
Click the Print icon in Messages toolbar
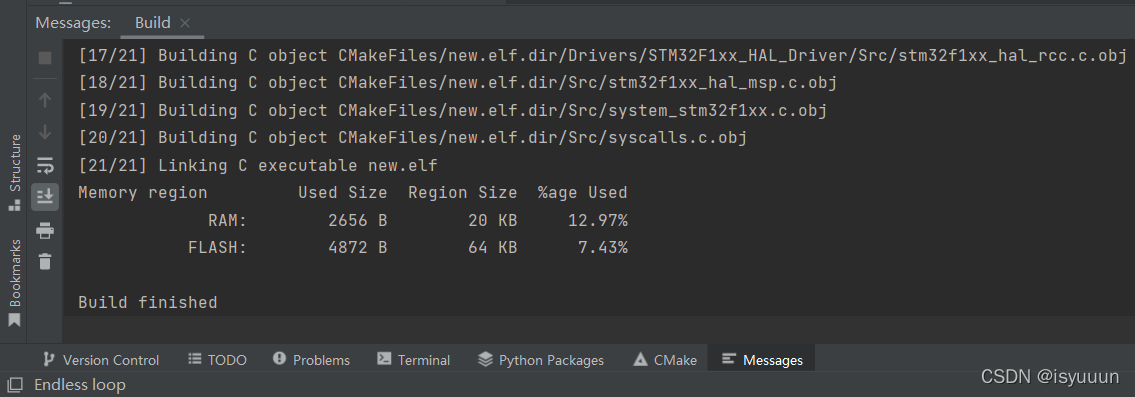(x=45, y=231)
